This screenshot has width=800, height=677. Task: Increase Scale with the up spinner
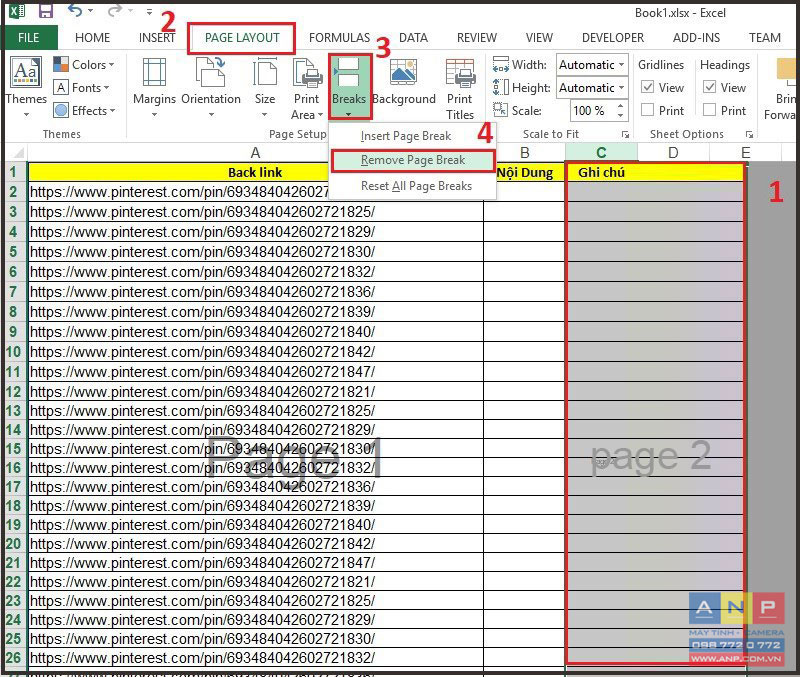pyautogui.click(x=620, y=106)
